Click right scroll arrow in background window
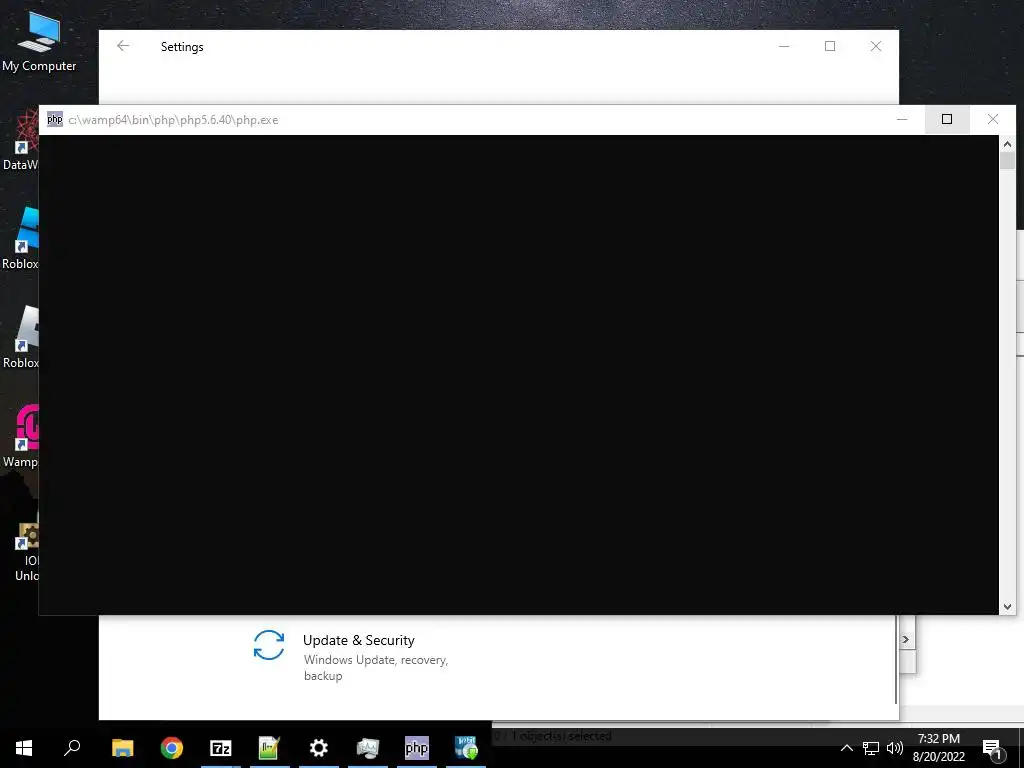Image resolution: width=1024 pixels, height=768 pixels. point(906,639)
